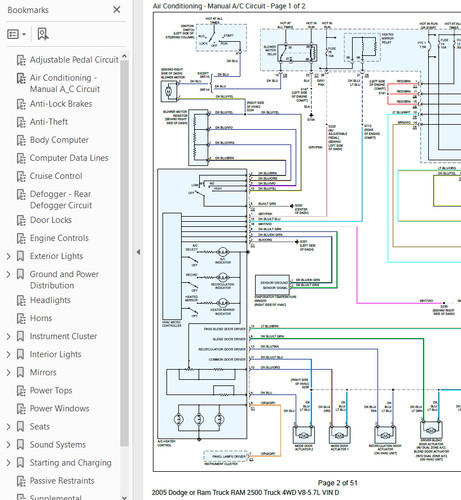Expand Ground and Power Distribution bookmark
461x500 pixels.
[x=9, y=274]
